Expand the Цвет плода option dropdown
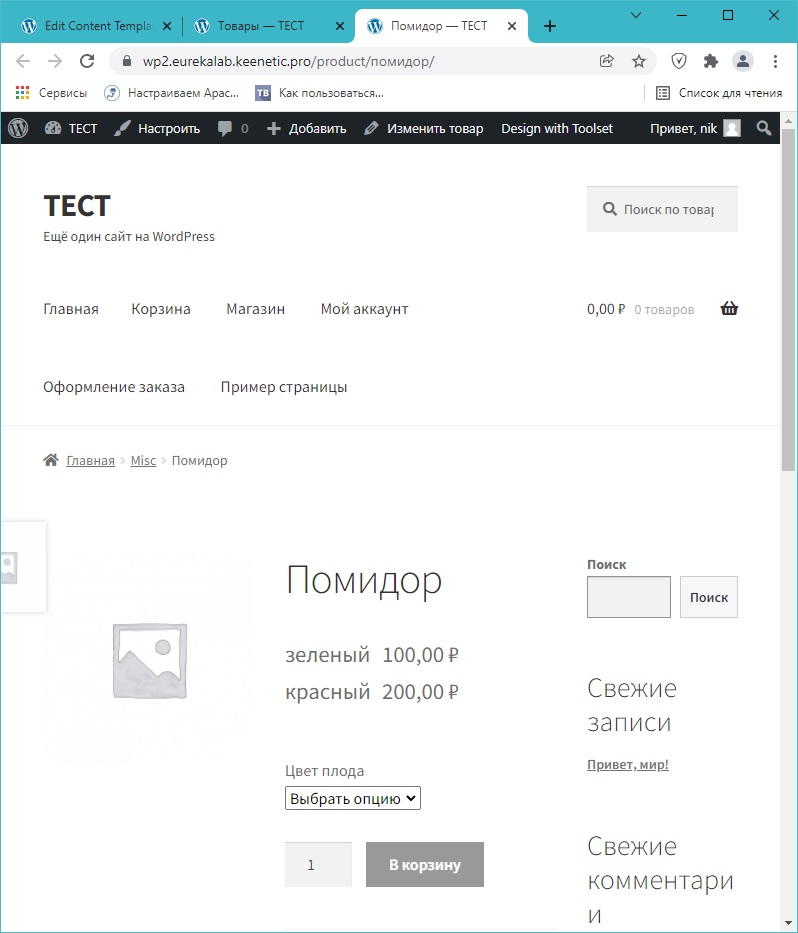This screenshot has height=933, width=798. click(353, 798)
